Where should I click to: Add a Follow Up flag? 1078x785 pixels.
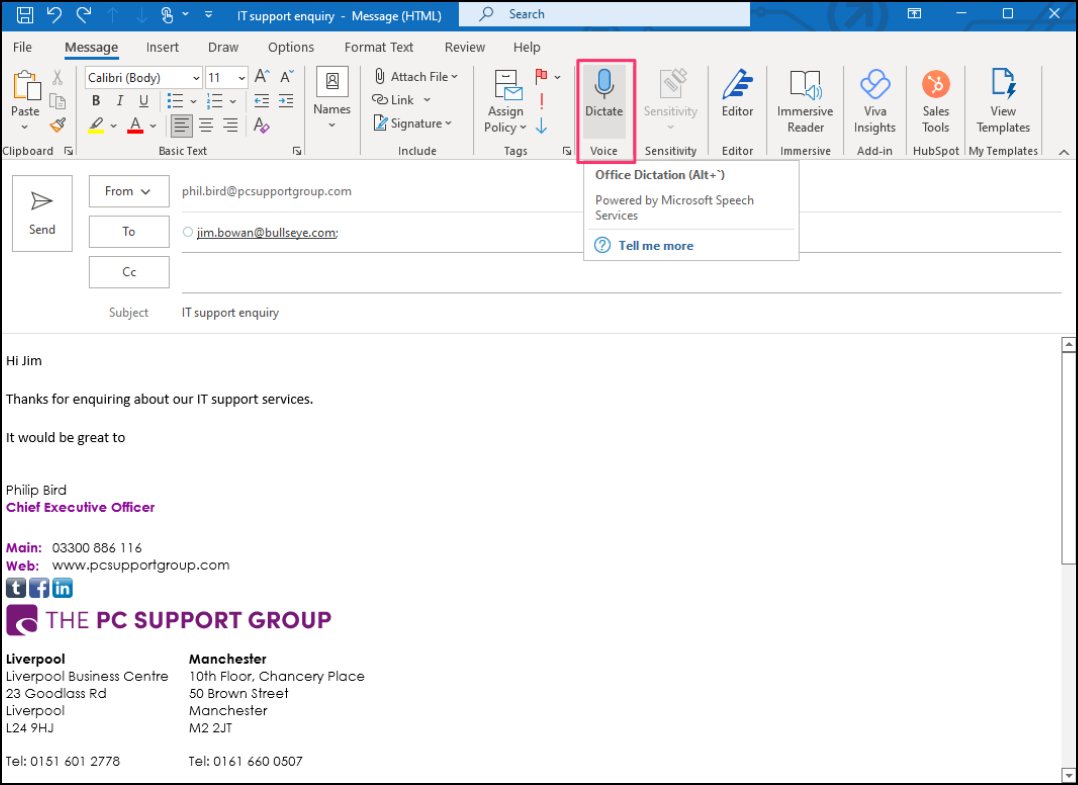pyautogui.click(x=541, y=76)
